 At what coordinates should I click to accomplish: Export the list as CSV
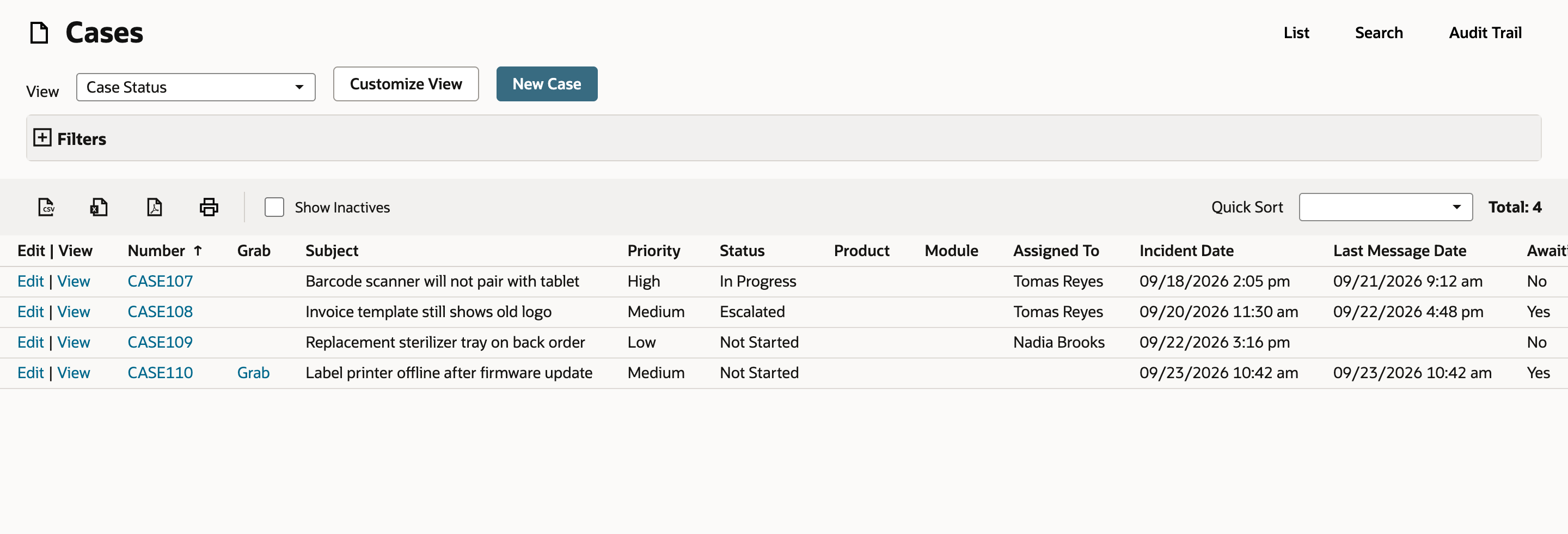click(46, 207)
